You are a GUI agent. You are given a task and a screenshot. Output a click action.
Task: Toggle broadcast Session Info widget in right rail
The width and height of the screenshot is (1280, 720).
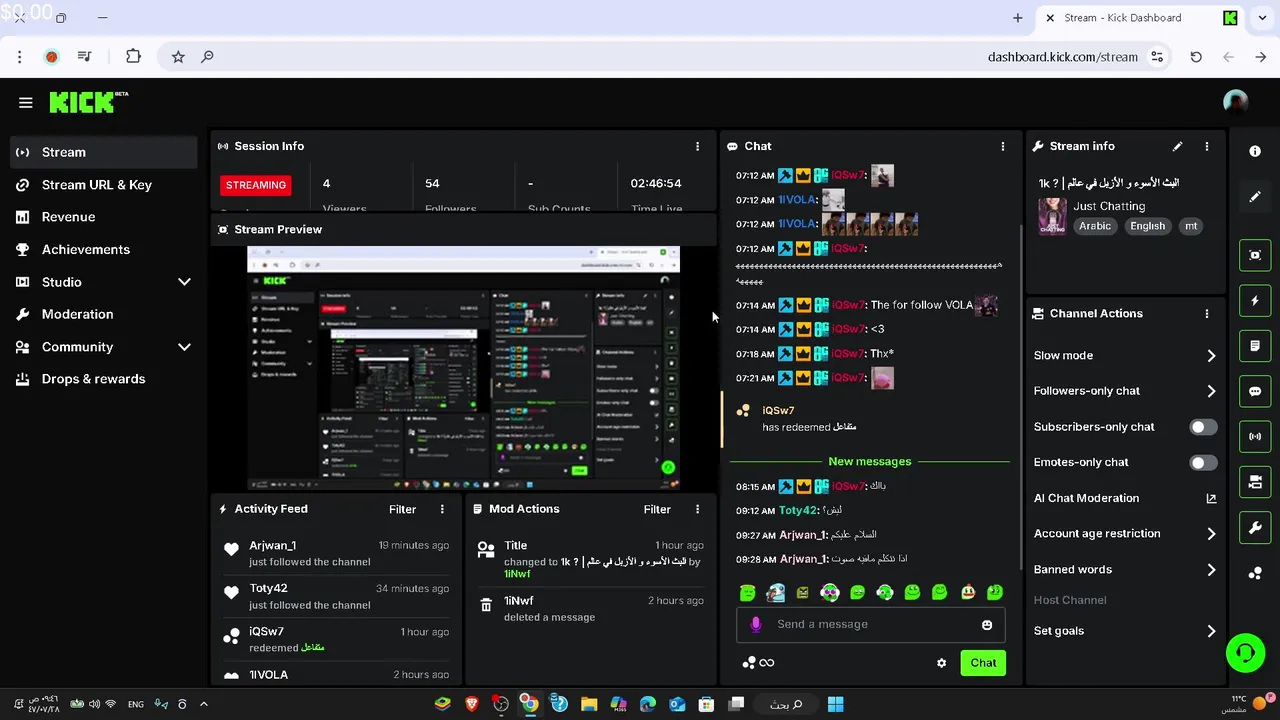click(x=1255, y=436)
